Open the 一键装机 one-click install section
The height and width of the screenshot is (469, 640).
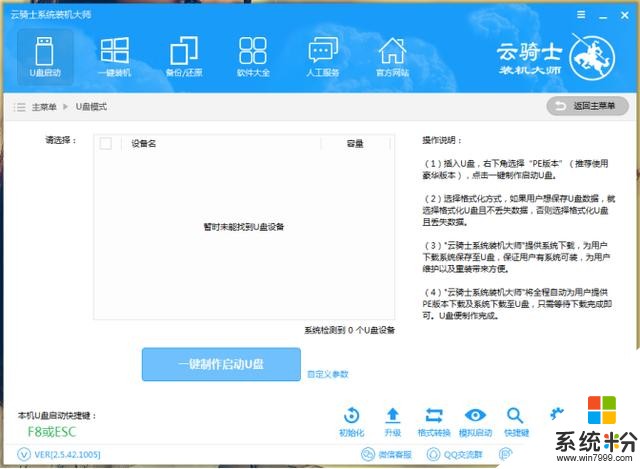(114, 57)
